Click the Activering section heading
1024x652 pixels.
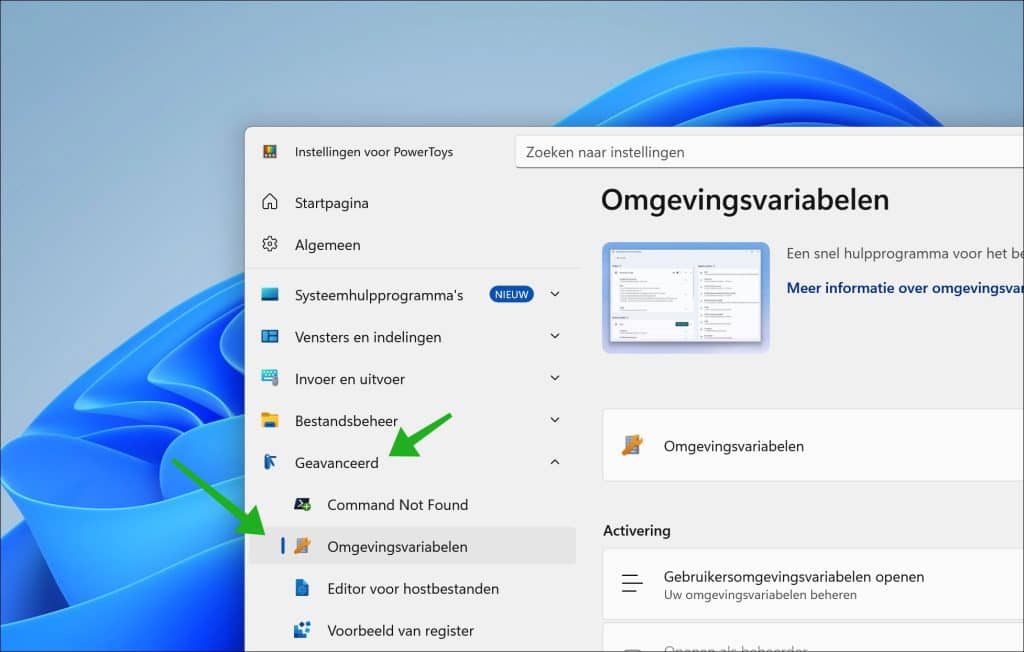[x=637, y=530]
